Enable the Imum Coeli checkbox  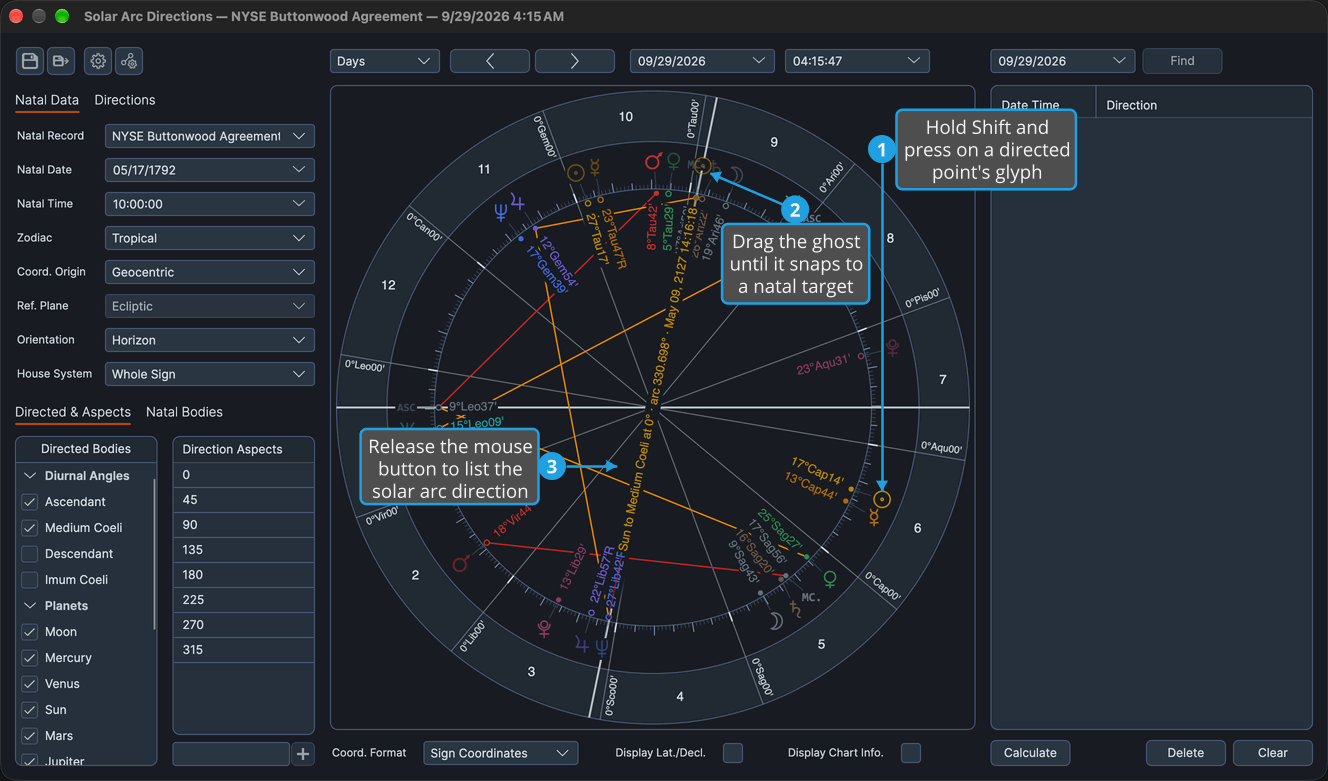[30, 580]
